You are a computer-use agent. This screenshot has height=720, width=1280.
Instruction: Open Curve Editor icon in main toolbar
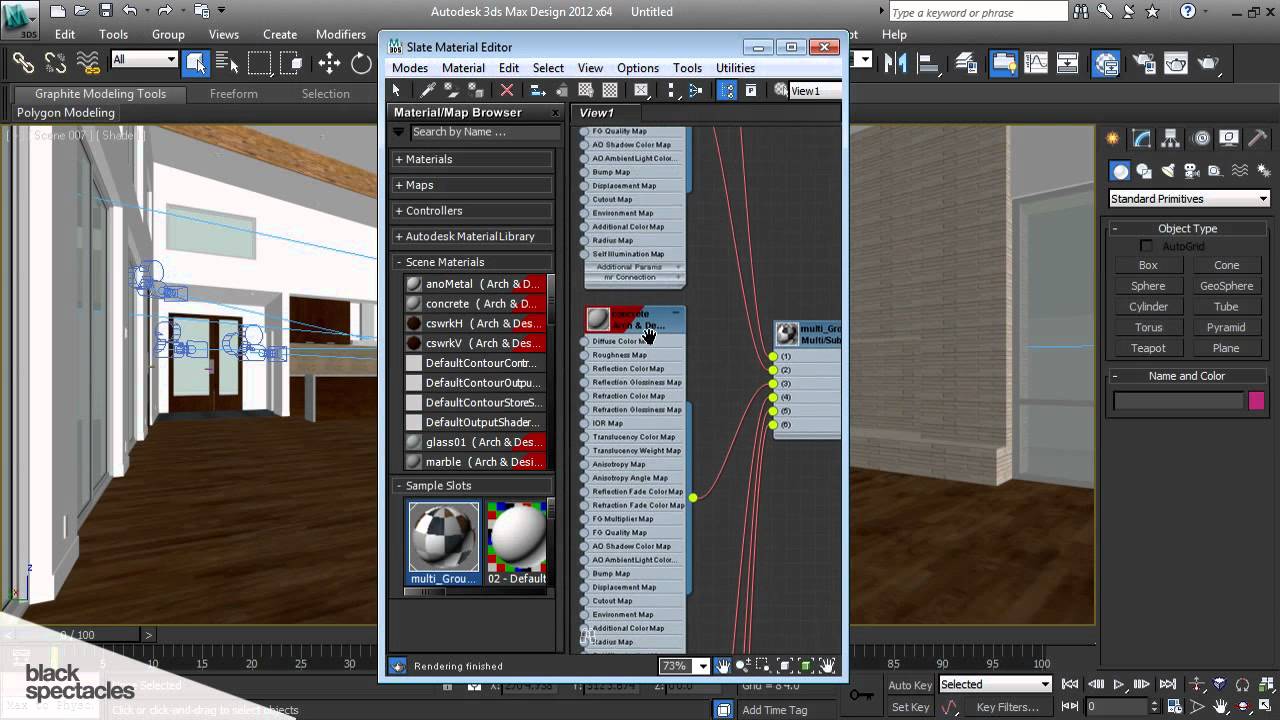[x=1036, y=64]
